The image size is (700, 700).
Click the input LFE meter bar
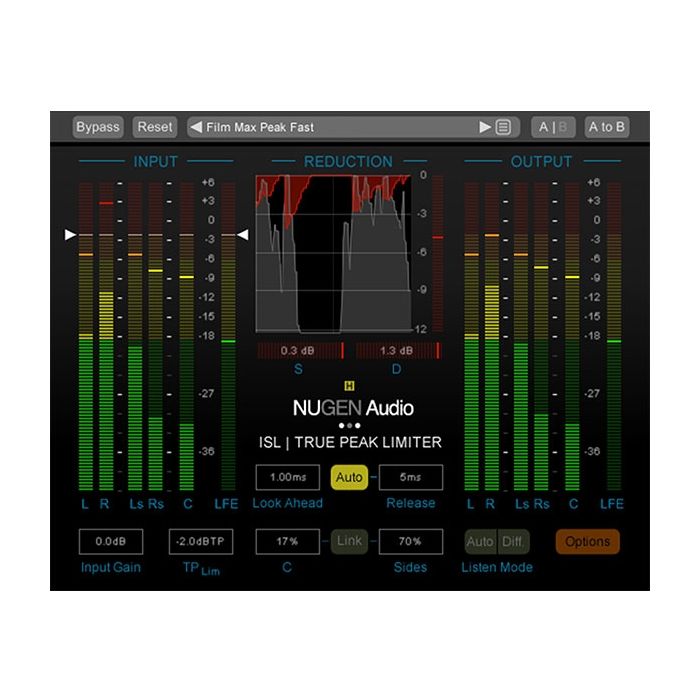click(228, 337)
